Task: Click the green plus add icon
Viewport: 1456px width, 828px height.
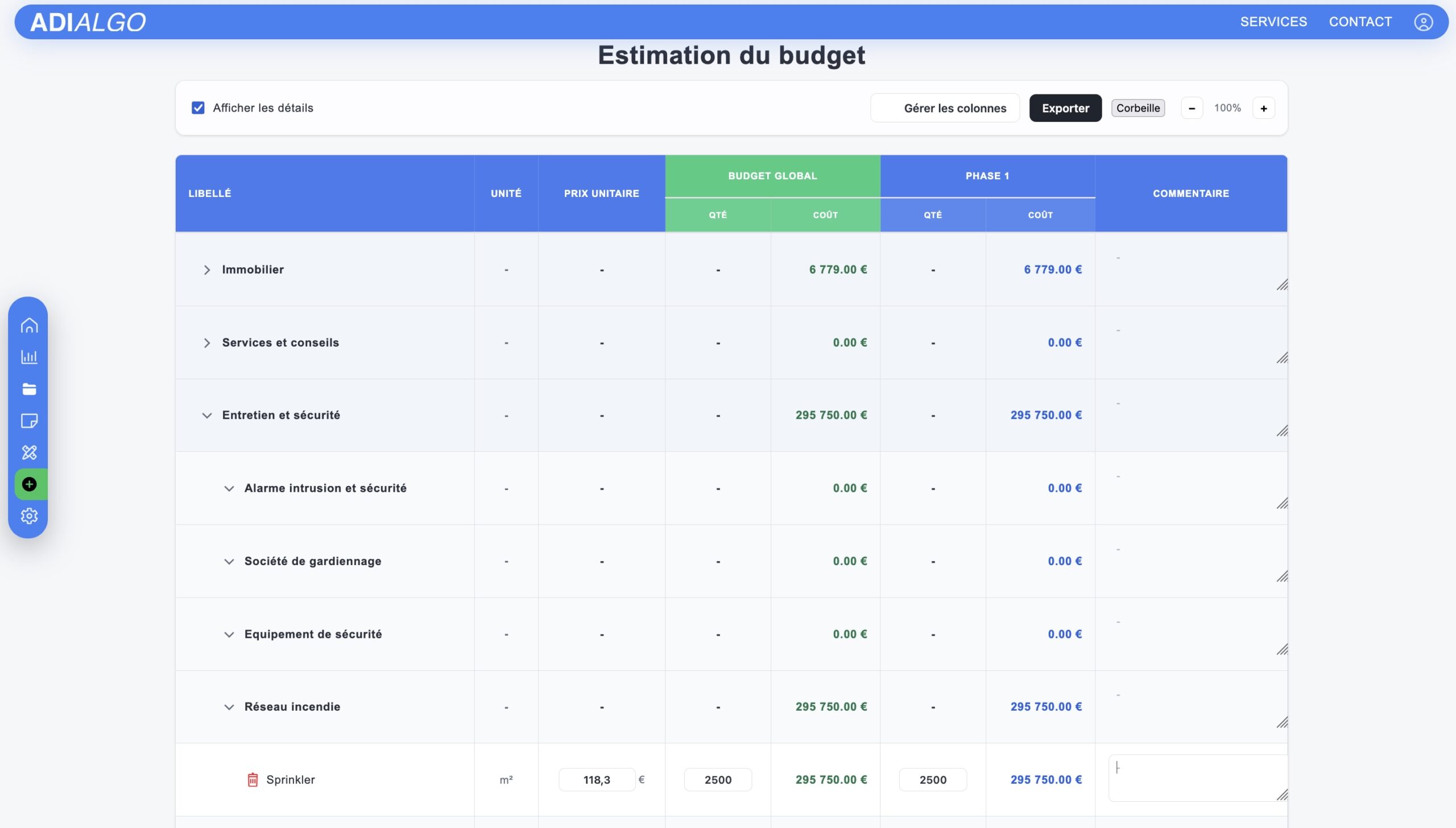Action: coord(29,484)
